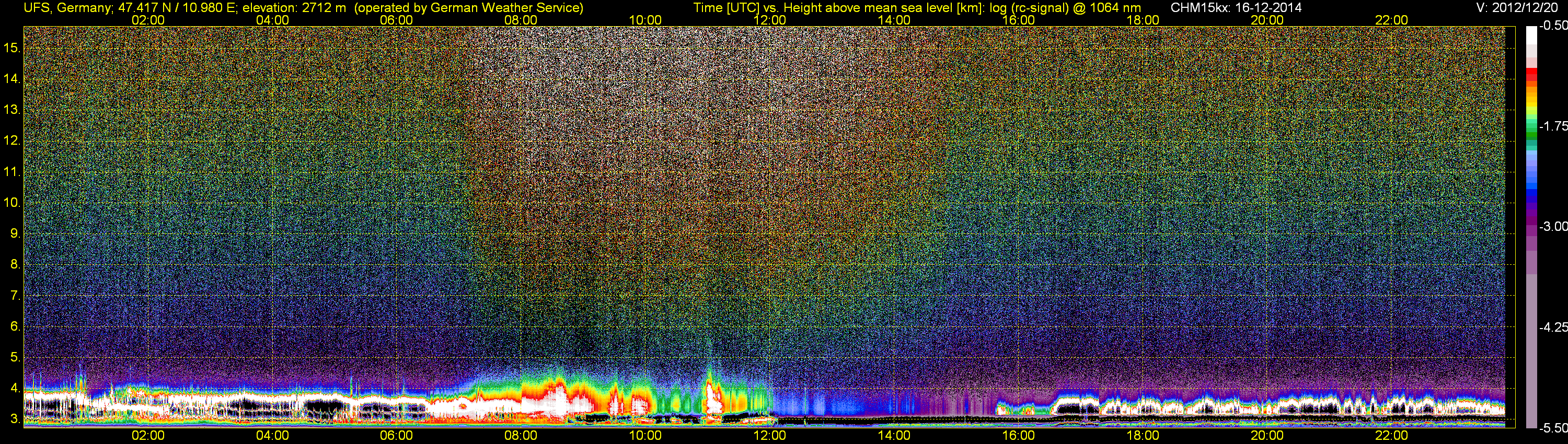Click the height axis label "14."
Screen dimensions: 1568x444
pyautogui.click(x=12, y=78)
